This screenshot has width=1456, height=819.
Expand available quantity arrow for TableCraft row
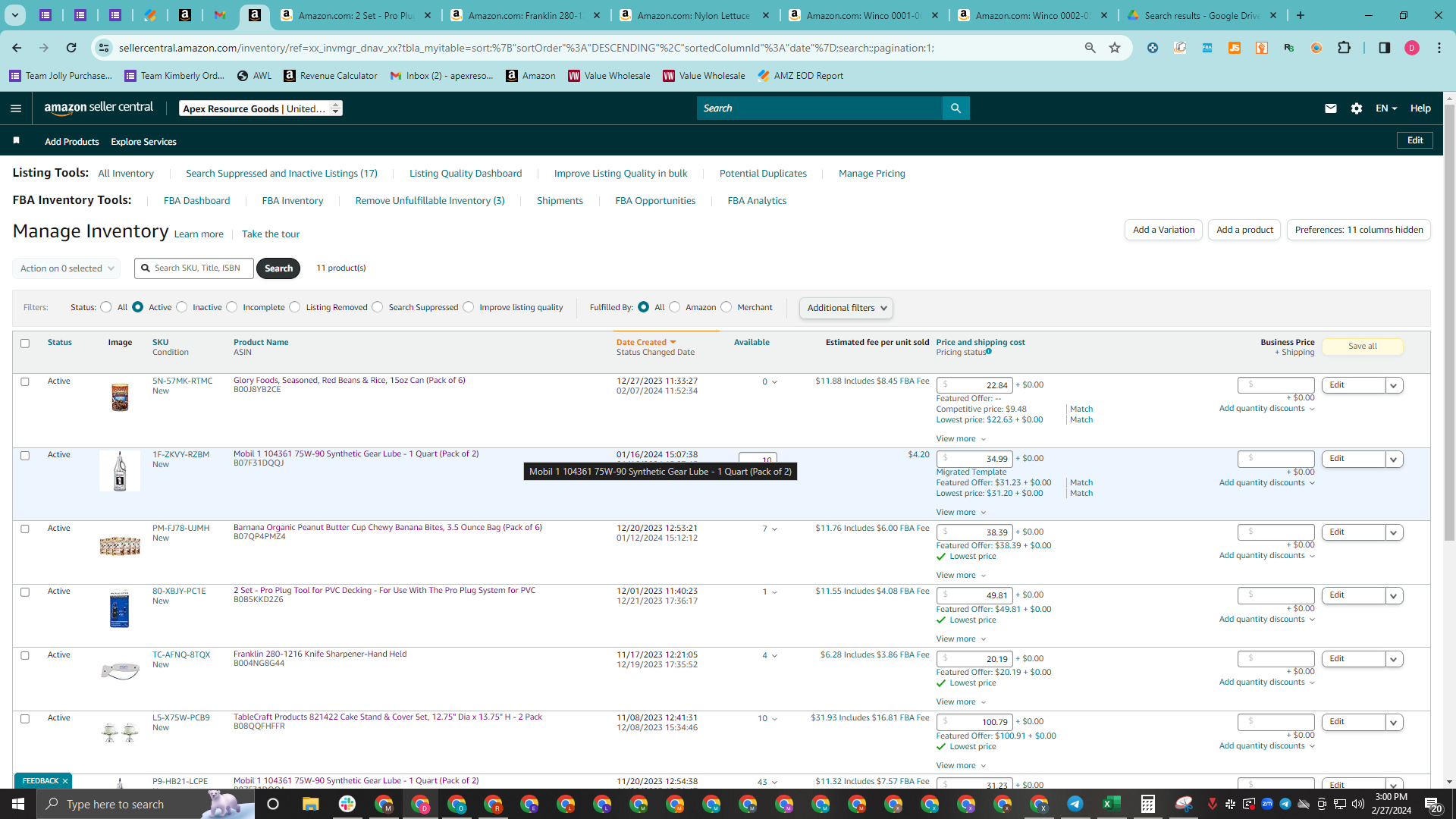pyautogui.click(x=774, y=719)
